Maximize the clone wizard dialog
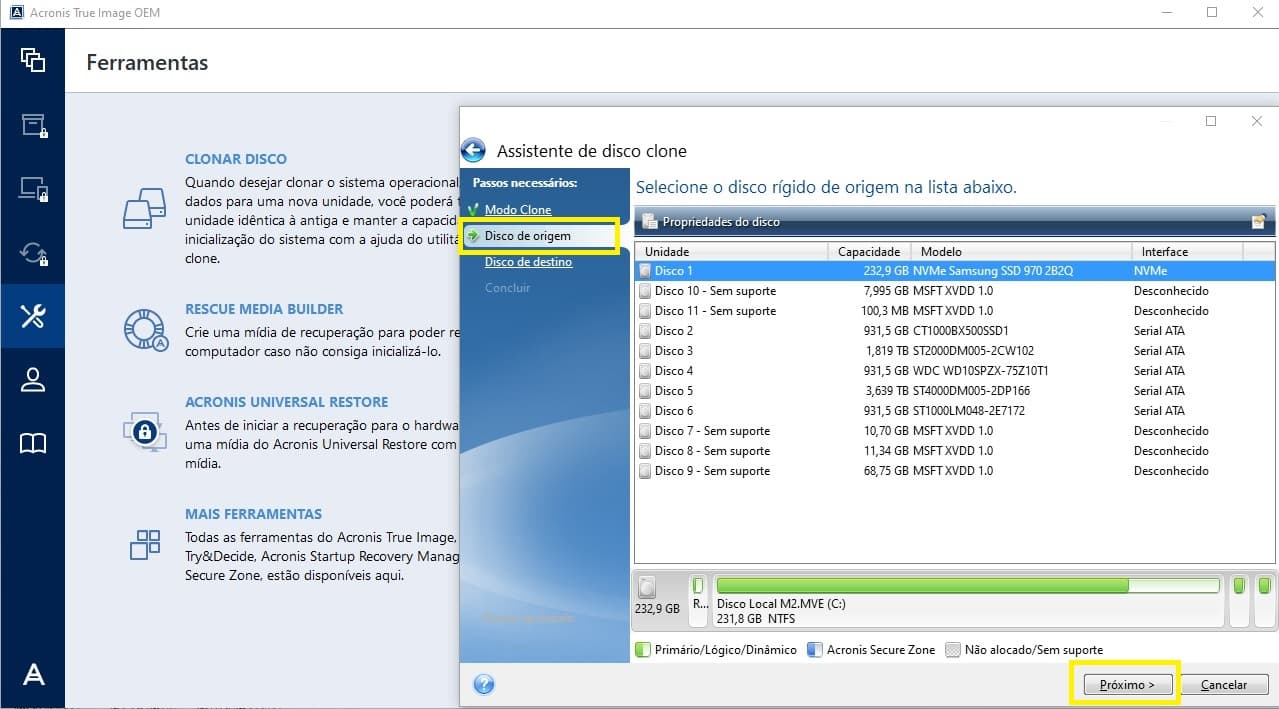Viewport: 1279px width, 709px height. point(1211,121)
